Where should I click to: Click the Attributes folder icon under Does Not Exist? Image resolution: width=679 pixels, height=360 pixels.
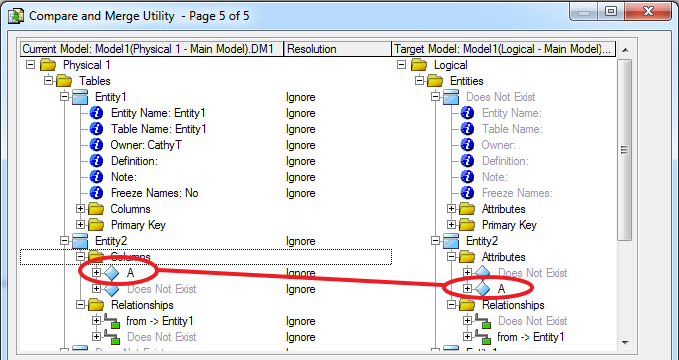(467, 209)
